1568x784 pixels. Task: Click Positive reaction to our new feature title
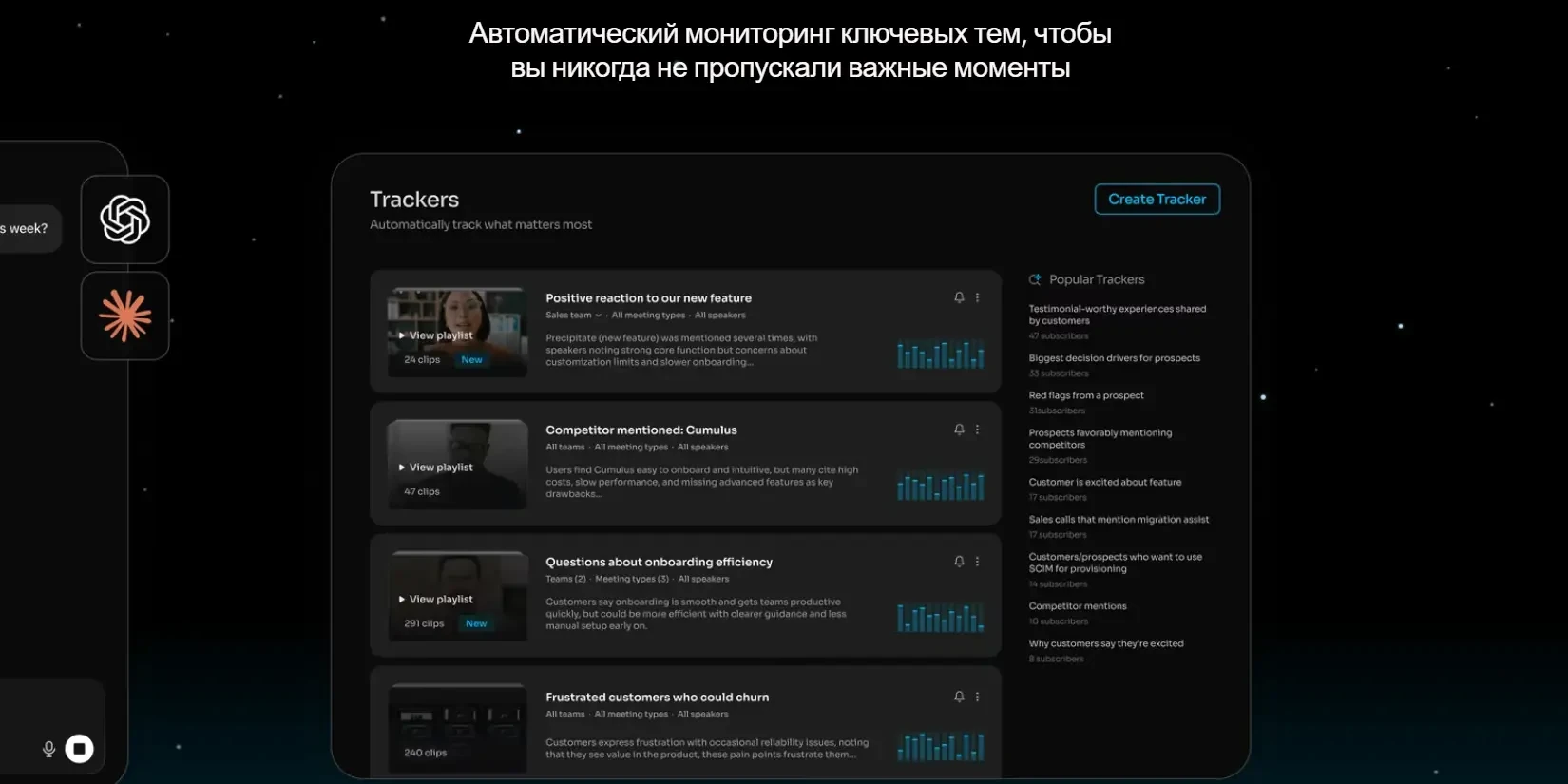(648, 298)
